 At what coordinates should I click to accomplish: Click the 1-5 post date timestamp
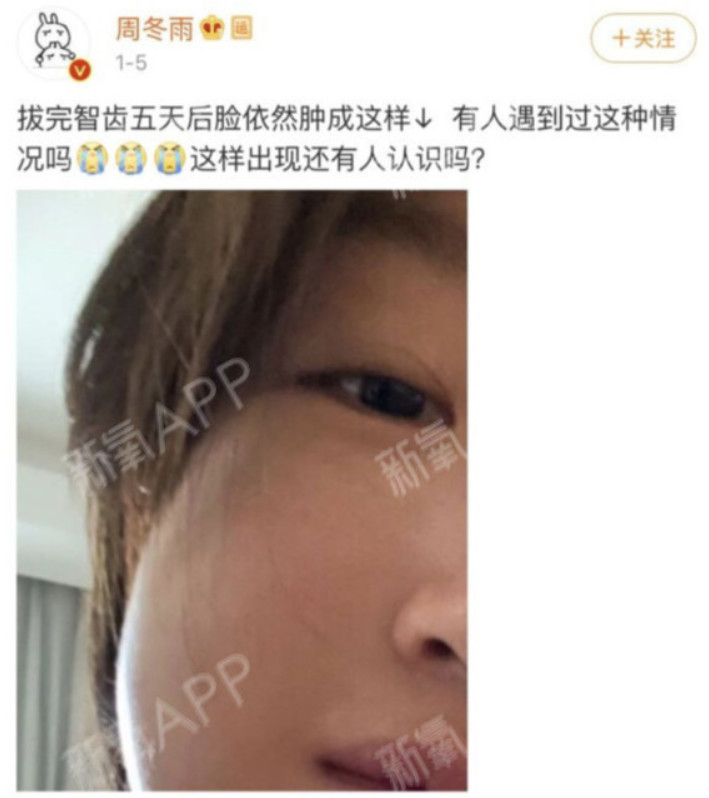click(x=131, y=63)
